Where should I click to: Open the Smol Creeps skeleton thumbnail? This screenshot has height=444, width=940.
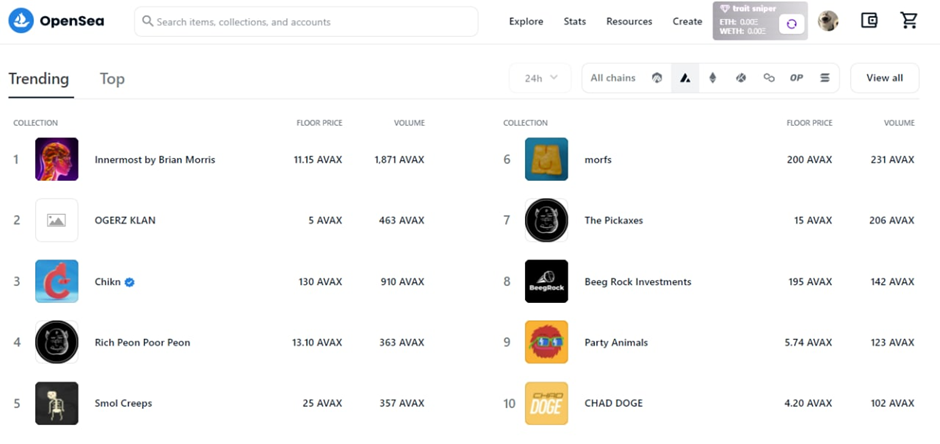(56, 403)
